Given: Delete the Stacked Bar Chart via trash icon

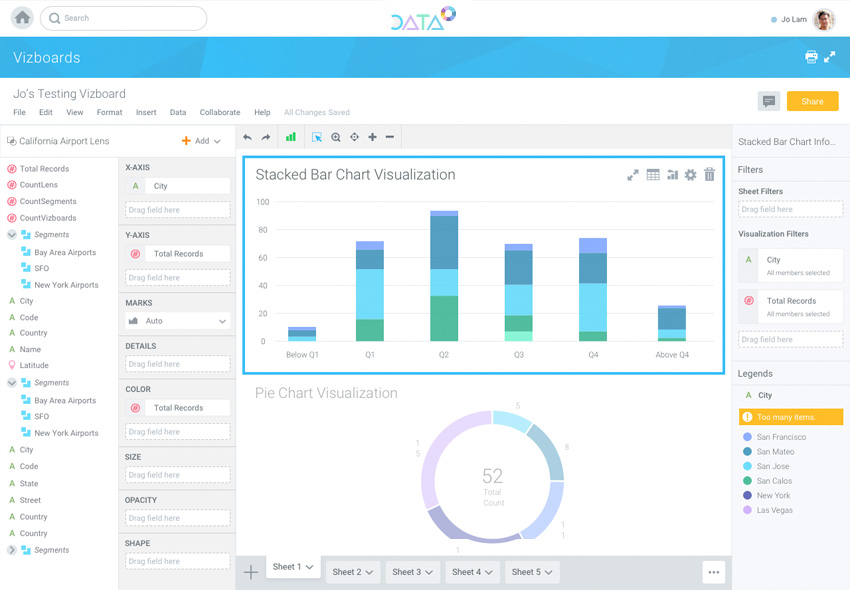Looking at the screenshot, I should click(x=709, y=175).
